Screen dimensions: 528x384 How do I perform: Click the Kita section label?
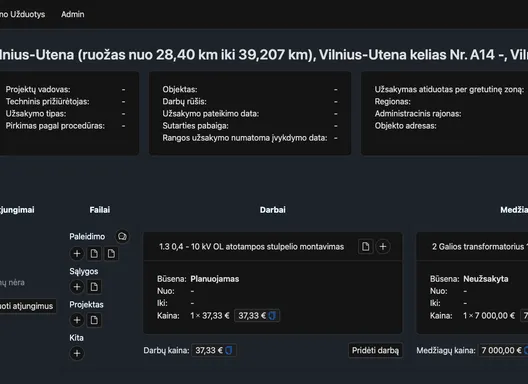[76, 338]
